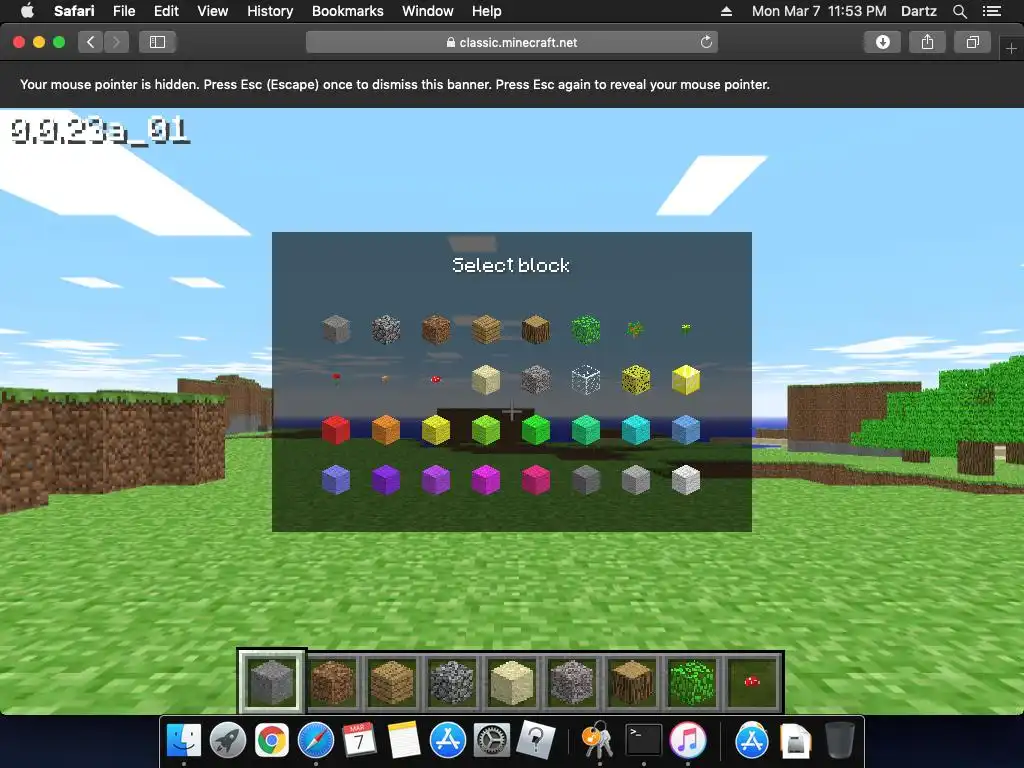Open Spotlight search in the menu bar

tap(959, 11)
